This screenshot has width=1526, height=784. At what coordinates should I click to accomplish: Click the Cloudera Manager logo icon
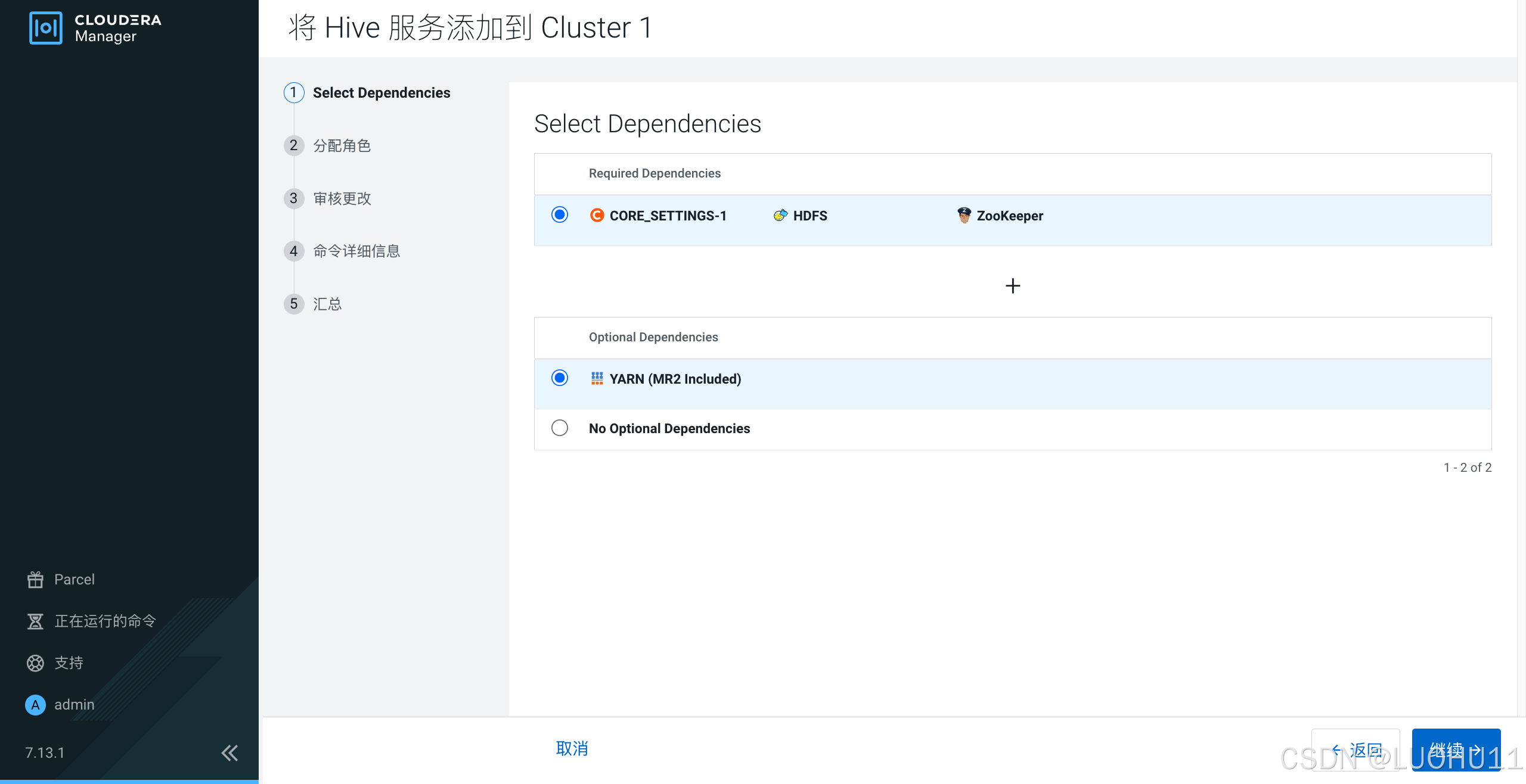click(45, 28)
